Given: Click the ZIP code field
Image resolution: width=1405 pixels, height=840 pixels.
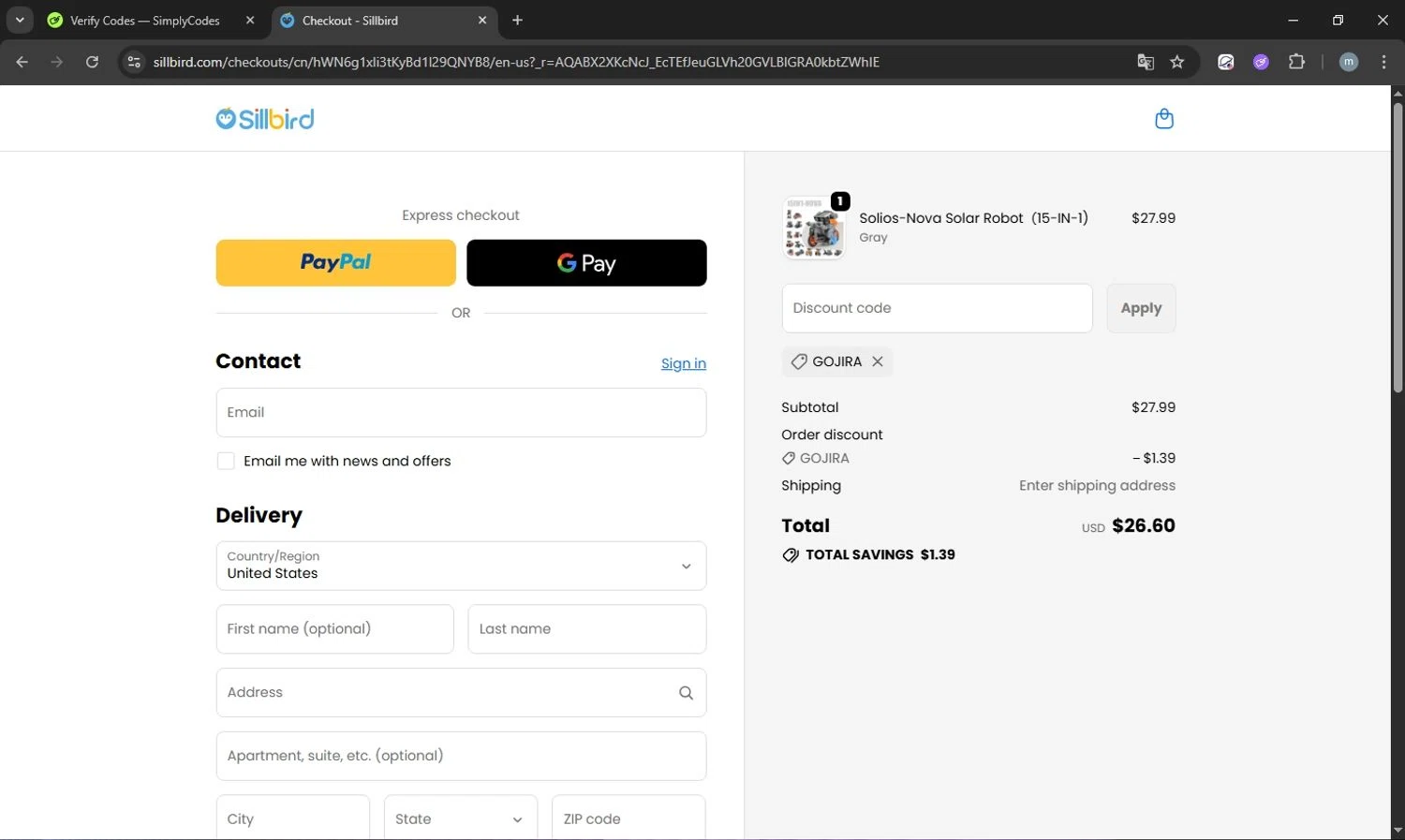Looking at the screenshot, I should point(629,818).
